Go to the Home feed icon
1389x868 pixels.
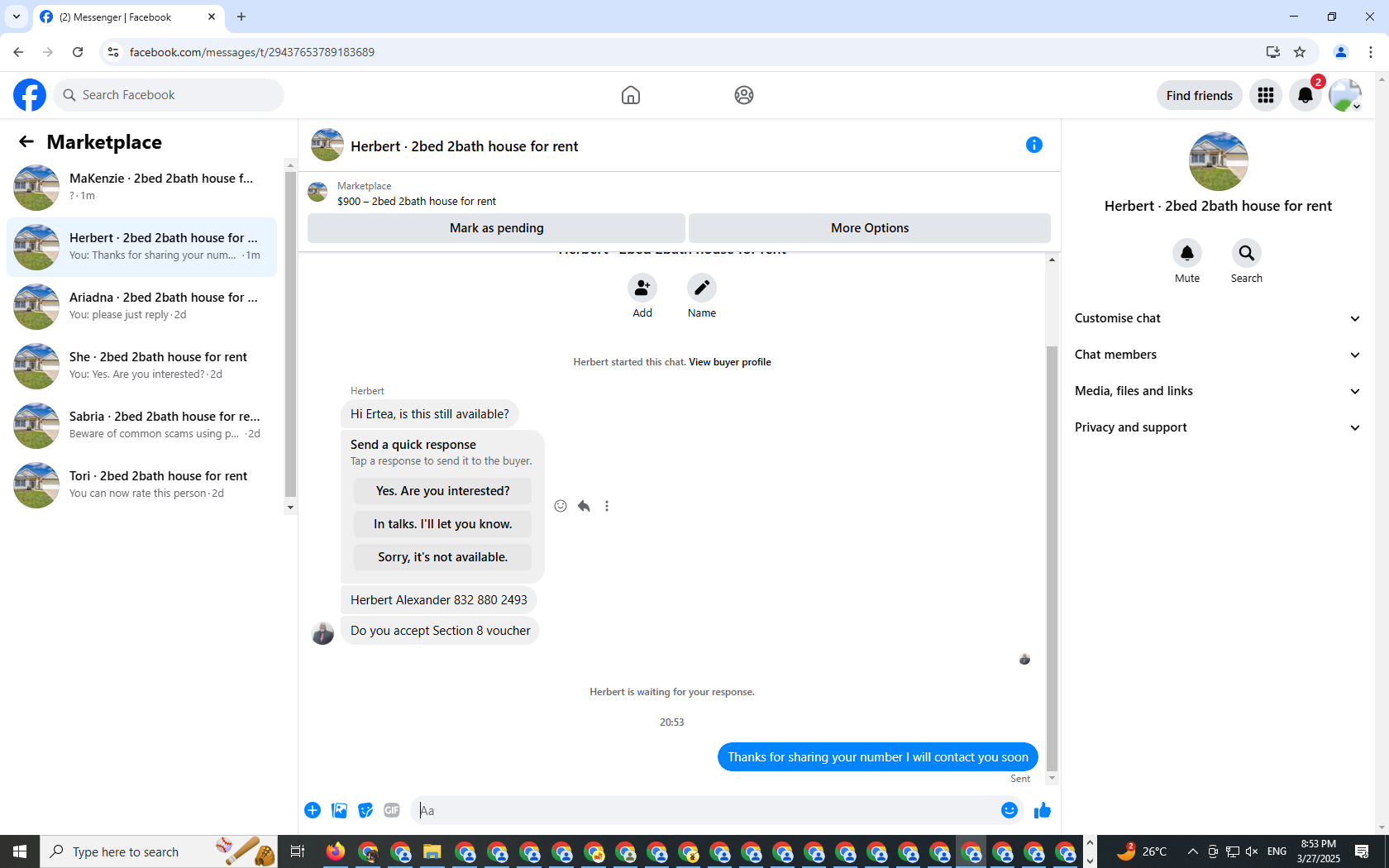pyautogui.click(x=631, y=95)
